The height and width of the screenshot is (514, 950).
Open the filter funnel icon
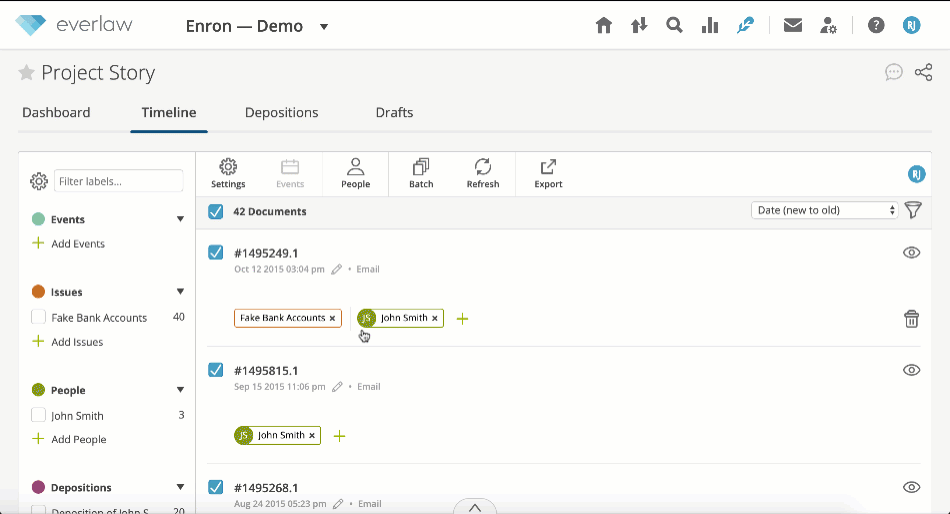click(x=913, y=210)
